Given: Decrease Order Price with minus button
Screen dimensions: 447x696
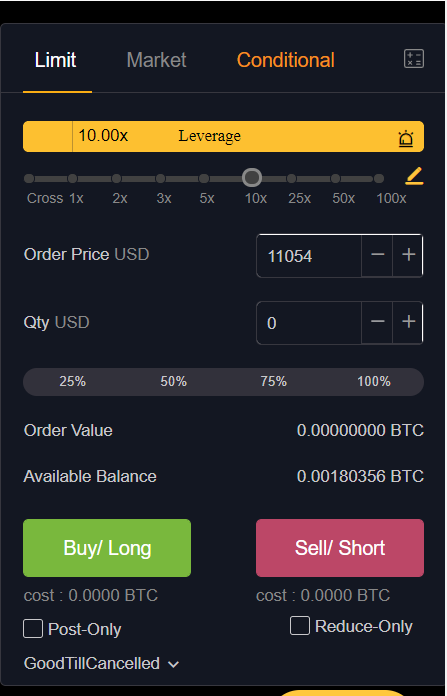Looking at the screenshot, I should tap(377, 255).
